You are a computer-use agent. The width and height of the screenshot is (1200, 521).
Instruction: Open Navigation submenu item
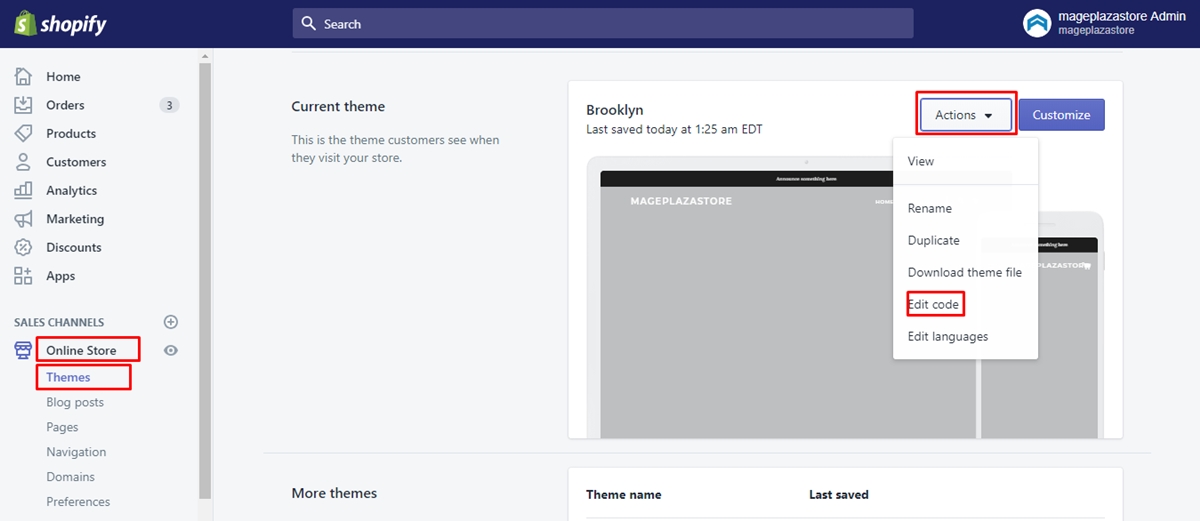[76, 452]
